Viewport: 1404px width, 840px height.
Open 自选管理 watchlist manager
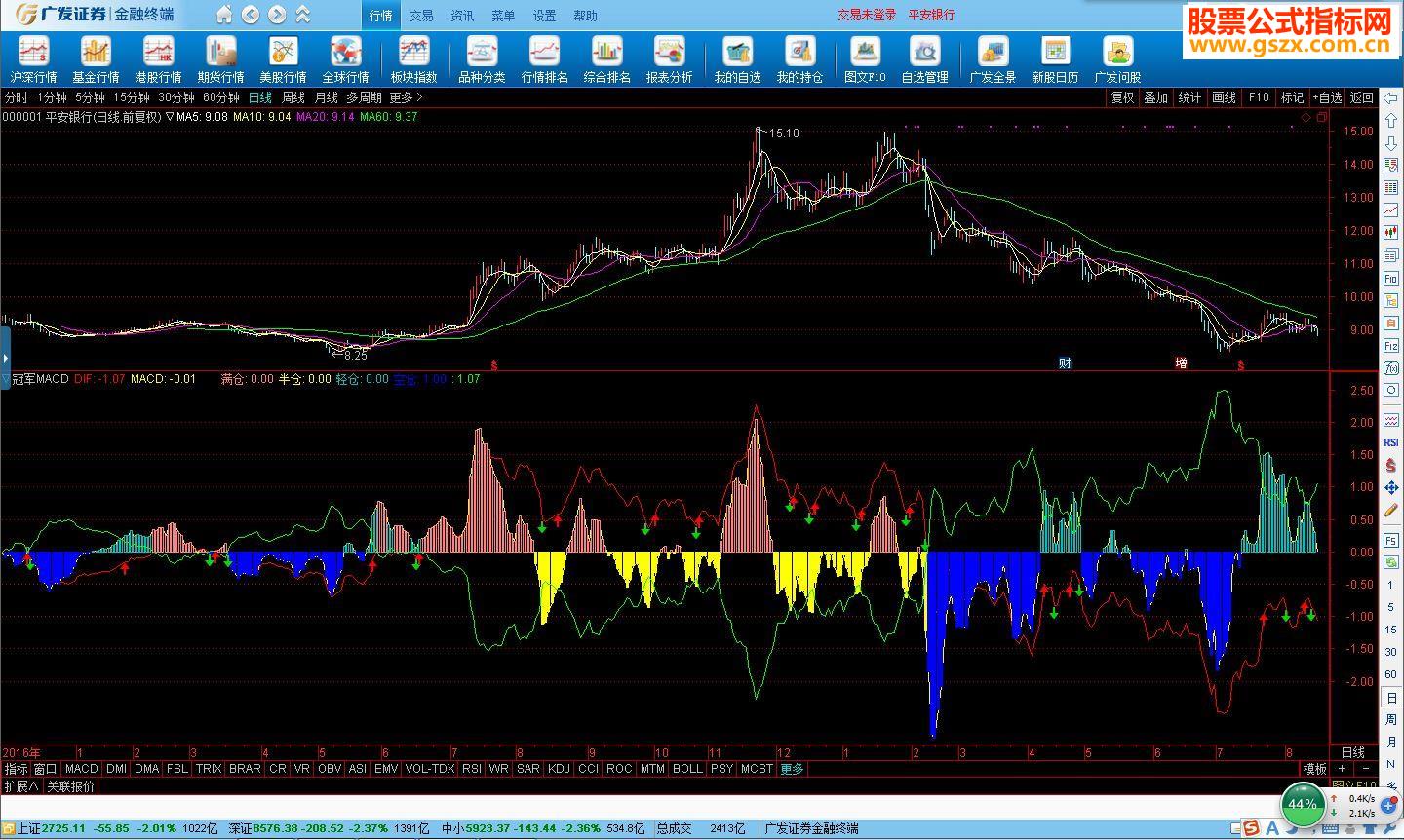[924, 59]
